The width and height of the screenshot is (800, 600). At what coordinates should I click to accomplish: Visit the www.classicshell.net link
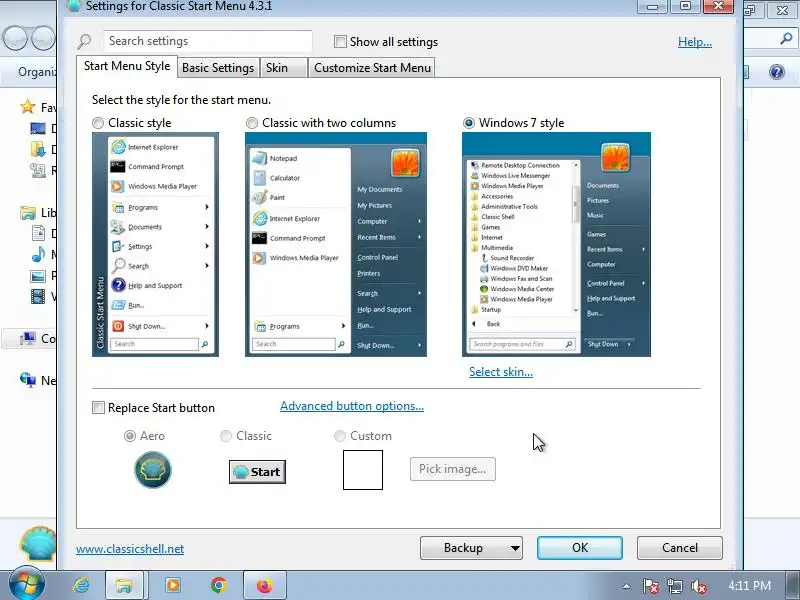point(130,549)
